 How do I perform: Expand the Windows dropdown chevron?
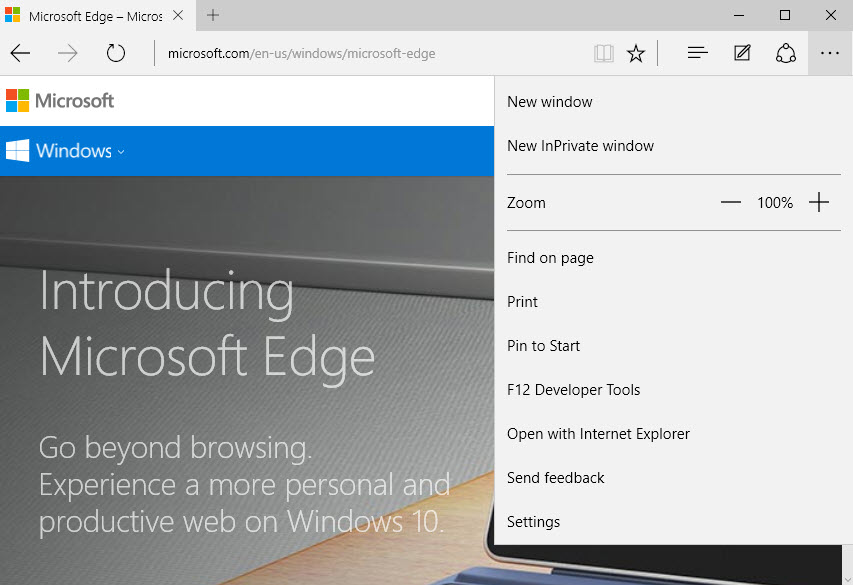[x=121, y=152]
